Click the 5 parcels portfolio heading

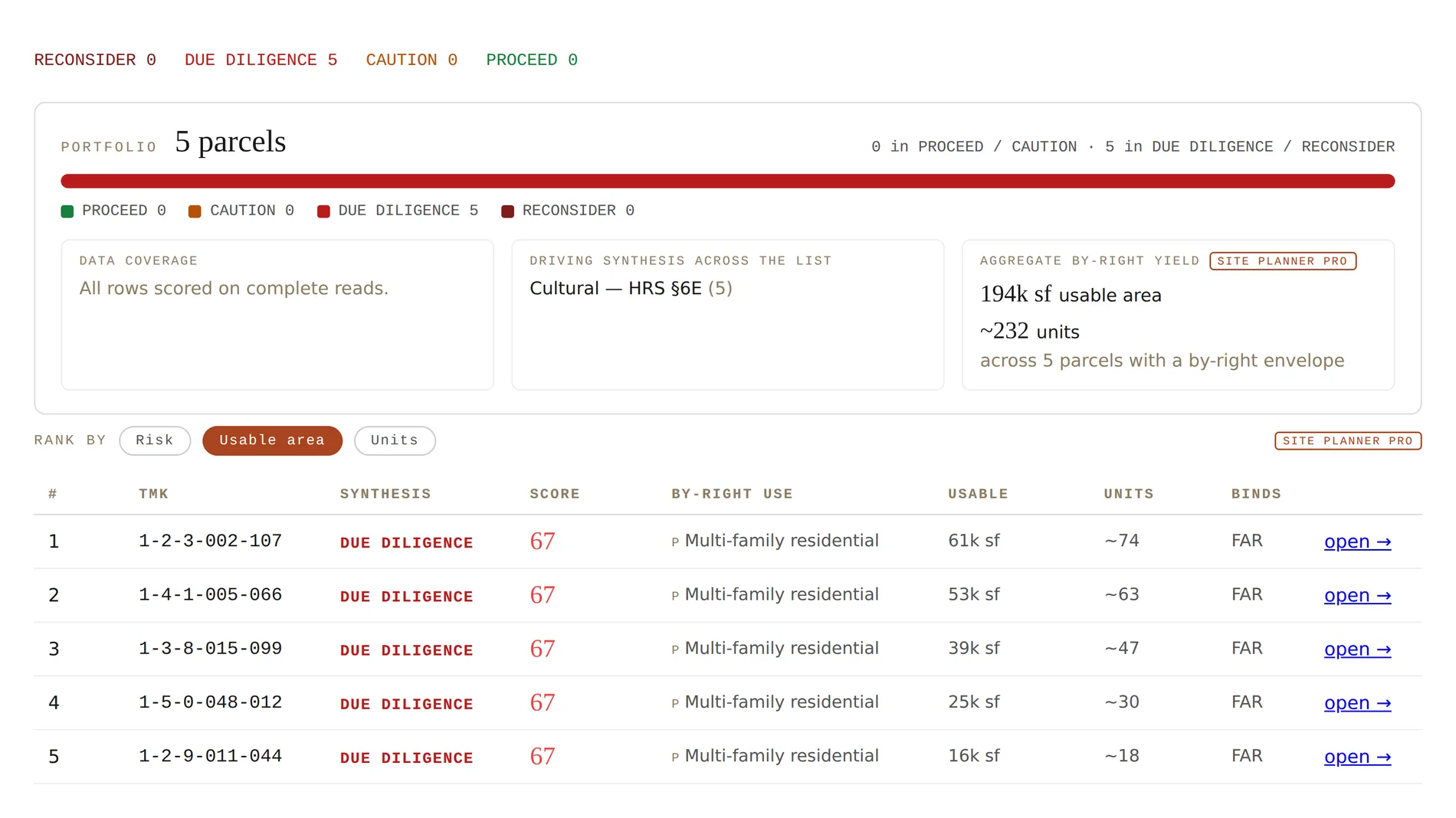(x=230, y=142)
